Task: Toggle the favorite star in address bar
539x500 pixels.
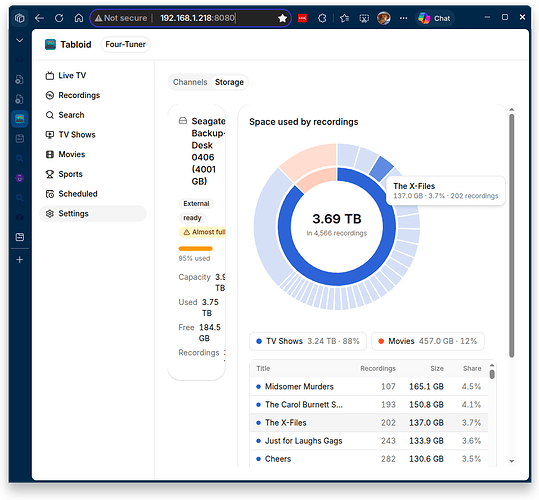Action: pyautogui.click(x=282, y=18)
